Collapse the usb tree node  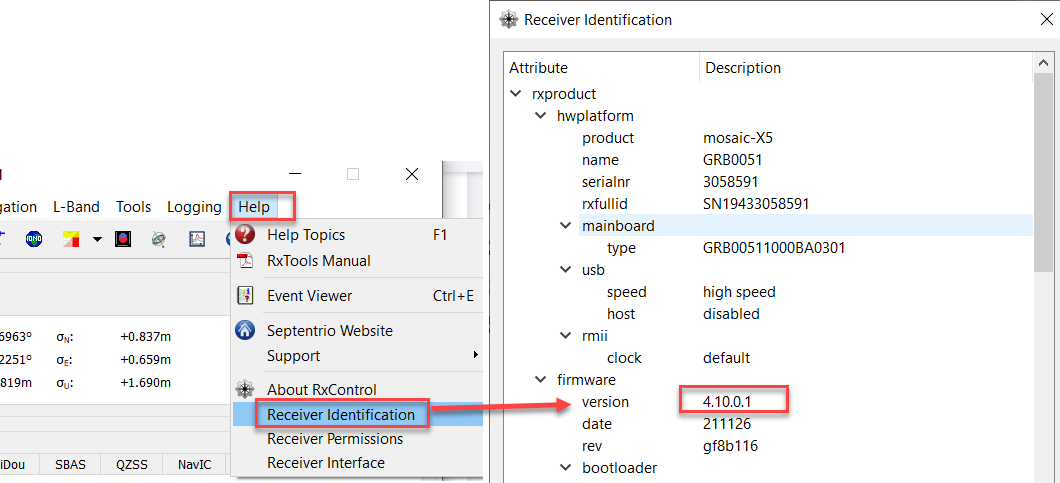pos(565,269)
